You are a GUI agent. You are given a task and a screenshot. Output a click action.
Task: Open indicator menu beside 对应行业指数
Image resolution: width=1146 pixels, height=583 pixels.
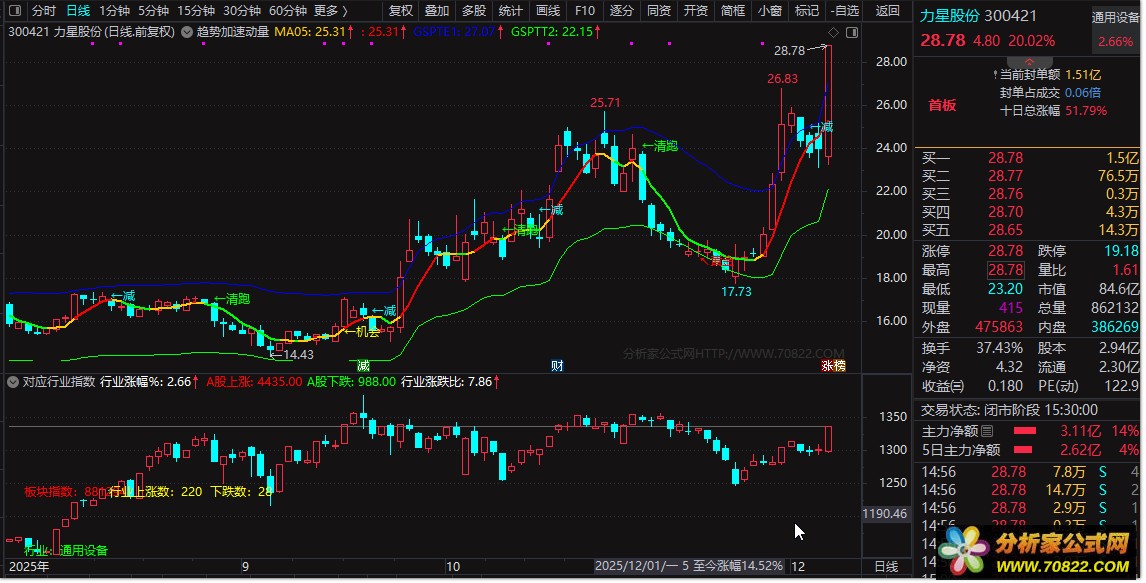[13, 381]
